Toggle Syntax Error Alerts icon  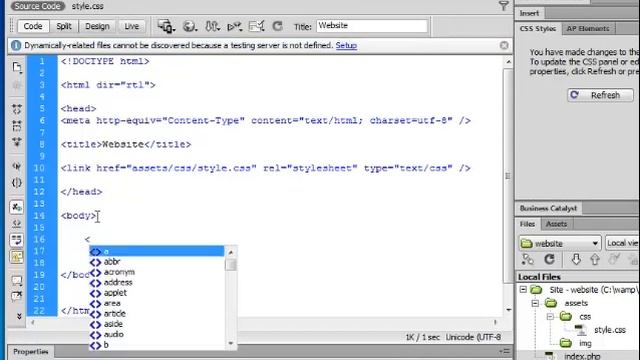pos(17,257)
